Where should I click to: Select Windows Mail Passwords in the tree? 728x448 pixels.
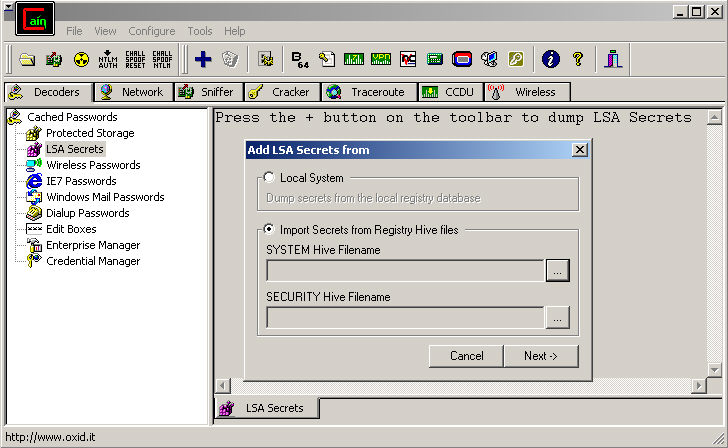tap(105, 197)
